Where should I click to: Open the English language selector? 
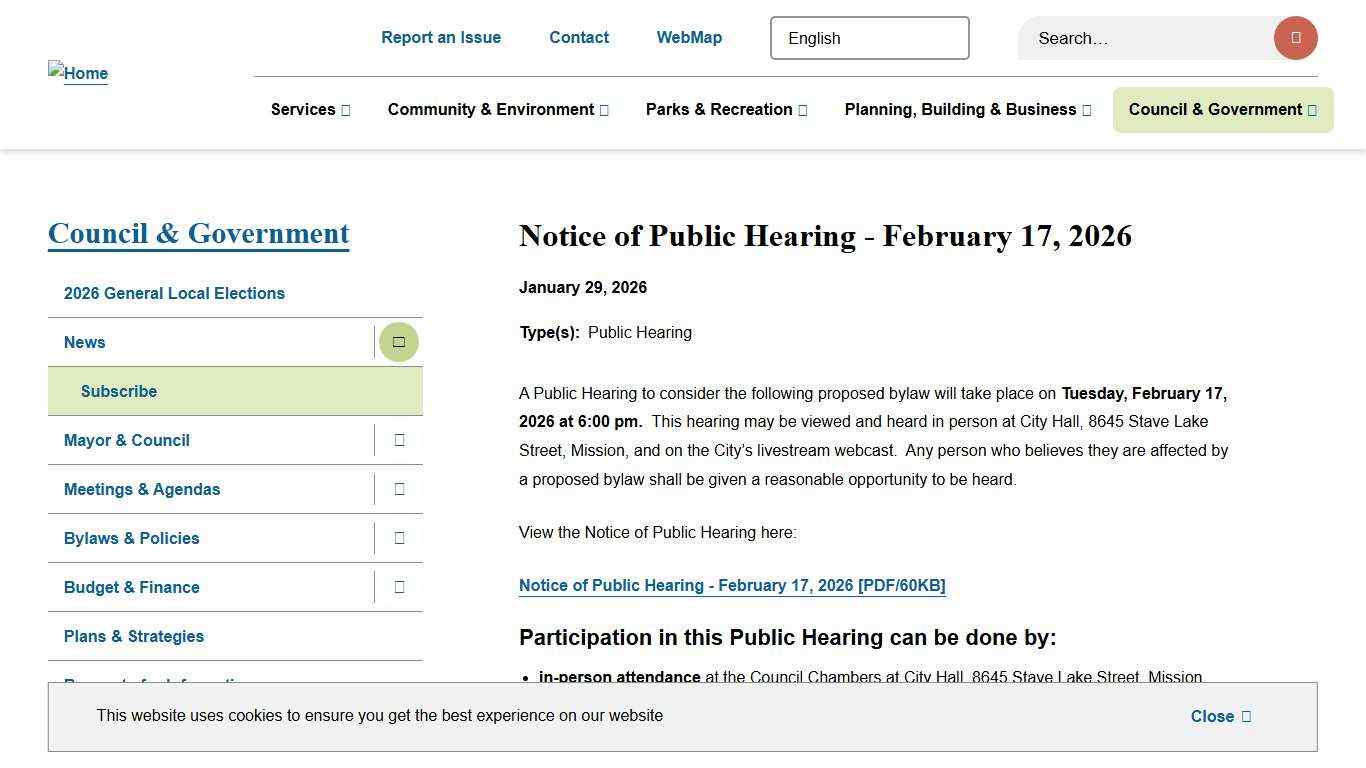[x=869, y=38]
